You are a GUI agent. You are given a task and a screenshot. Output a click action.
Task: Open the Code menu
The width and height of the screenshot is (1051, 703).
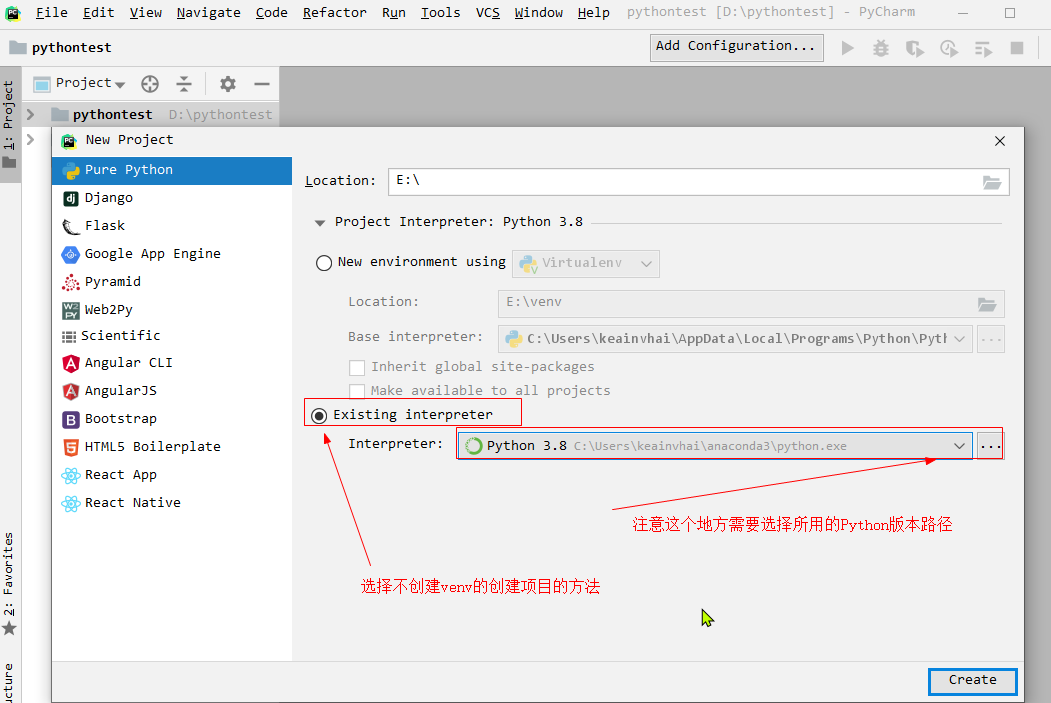tap(271, 13)
